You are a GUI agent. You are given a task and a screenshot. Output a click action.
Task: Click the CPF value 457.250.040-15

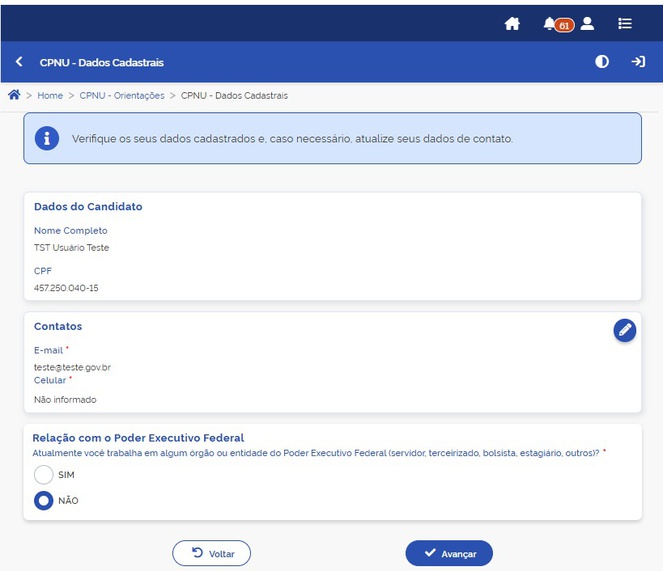[x=66, y=288]
